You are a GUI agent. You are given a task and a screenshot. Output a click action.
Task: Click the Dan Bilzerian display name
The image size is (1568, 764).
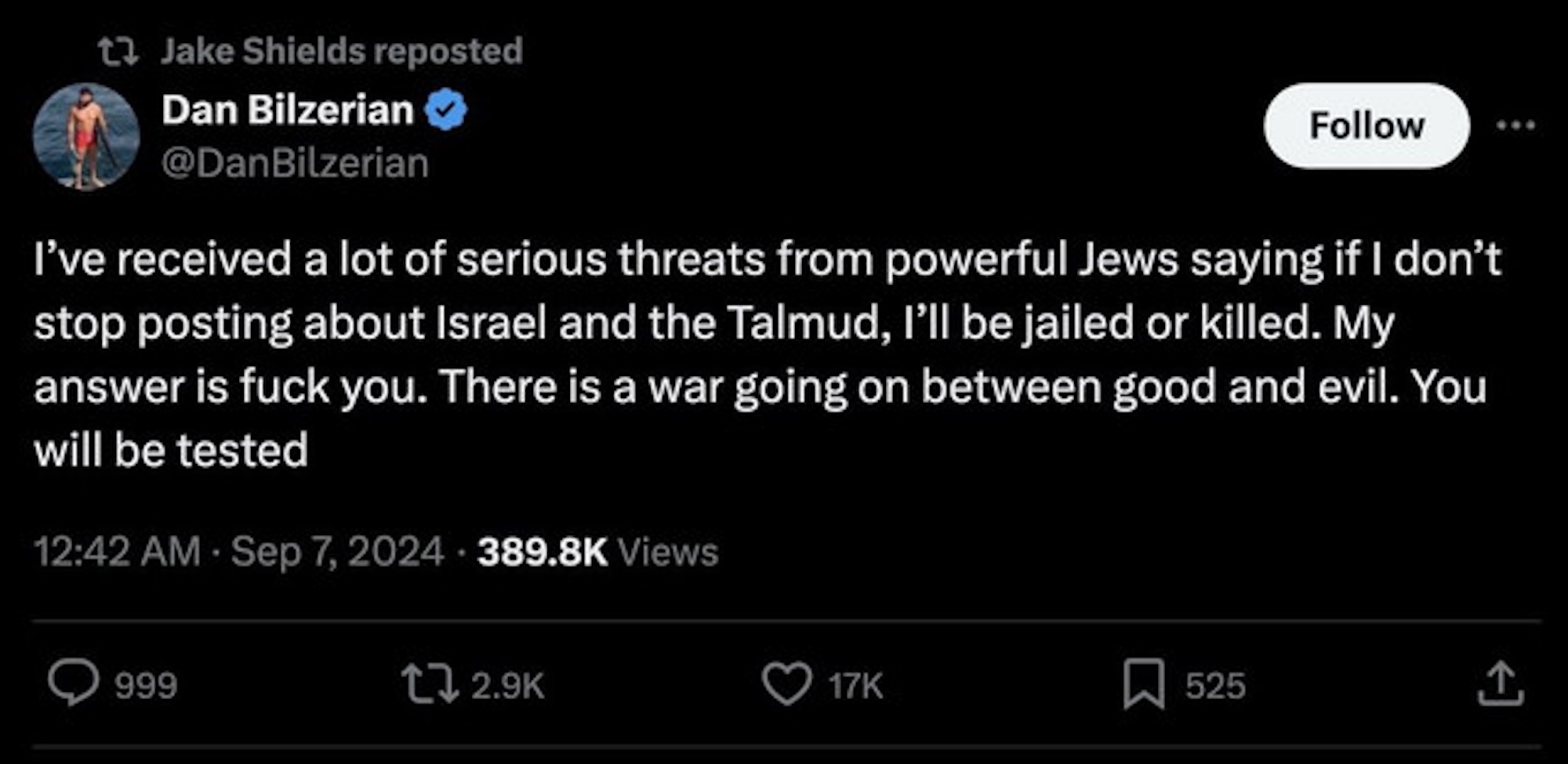pos(287,110)
